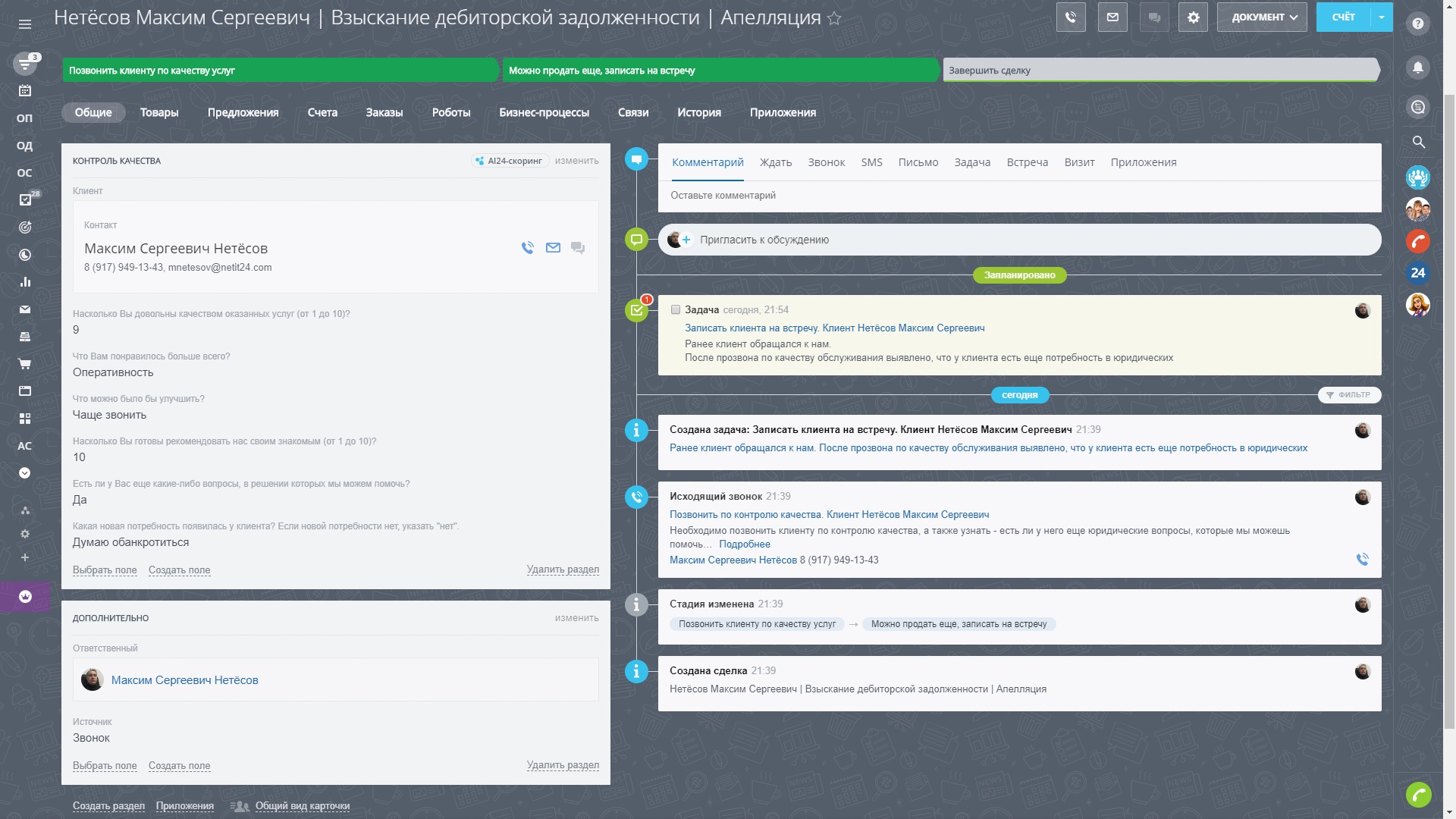1456x819 pixels.
Task: Click the Оставьте комментарий input field
Action: tap(1016, 196)
